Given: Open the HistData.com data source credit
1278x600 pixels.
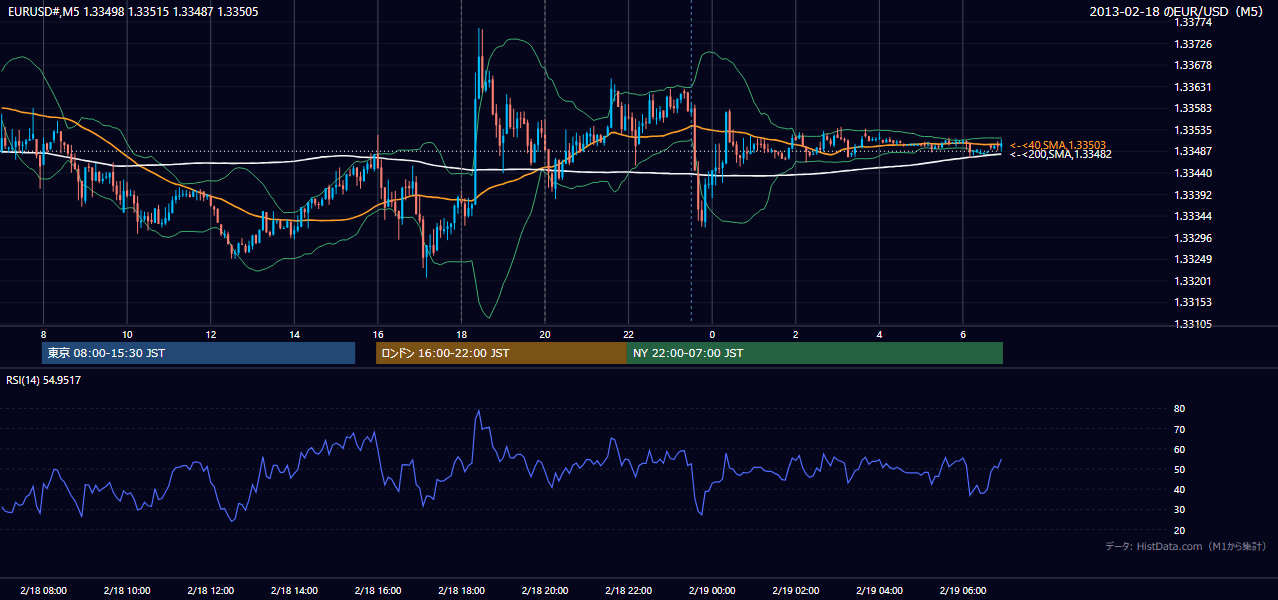Looking at the screenshot, I should tap(1186, 546).
